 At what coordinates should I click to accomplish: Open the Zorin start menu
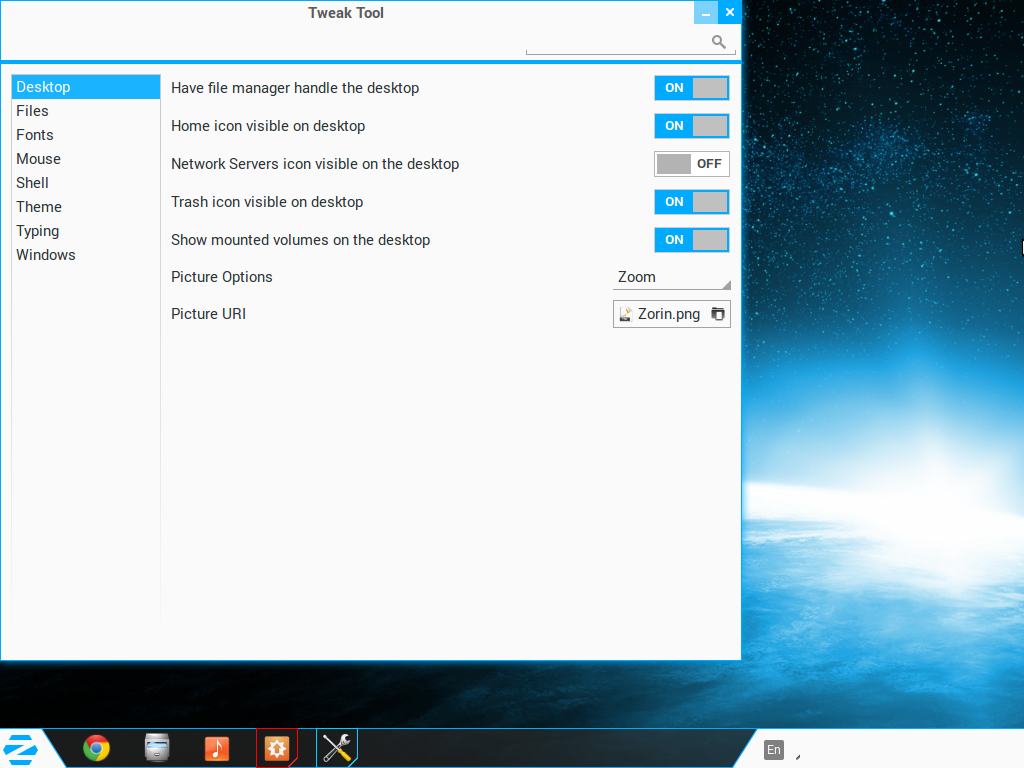(x=20, y=748)
